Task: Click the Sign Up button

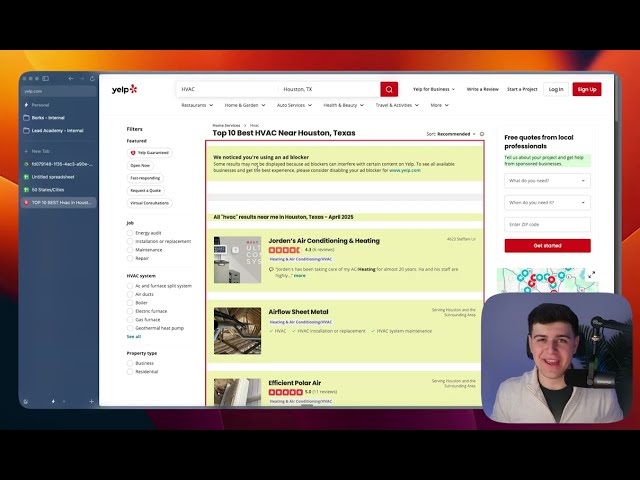Action: pyautogui.click(x=586, y=89)
